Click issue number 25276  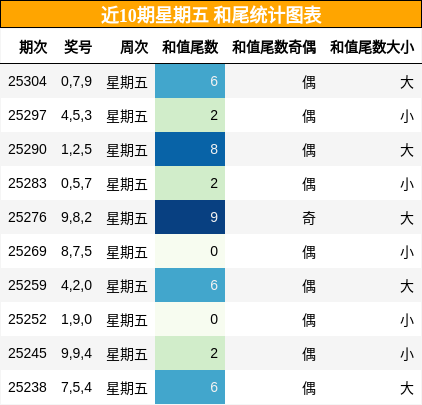tap(27, 217)
